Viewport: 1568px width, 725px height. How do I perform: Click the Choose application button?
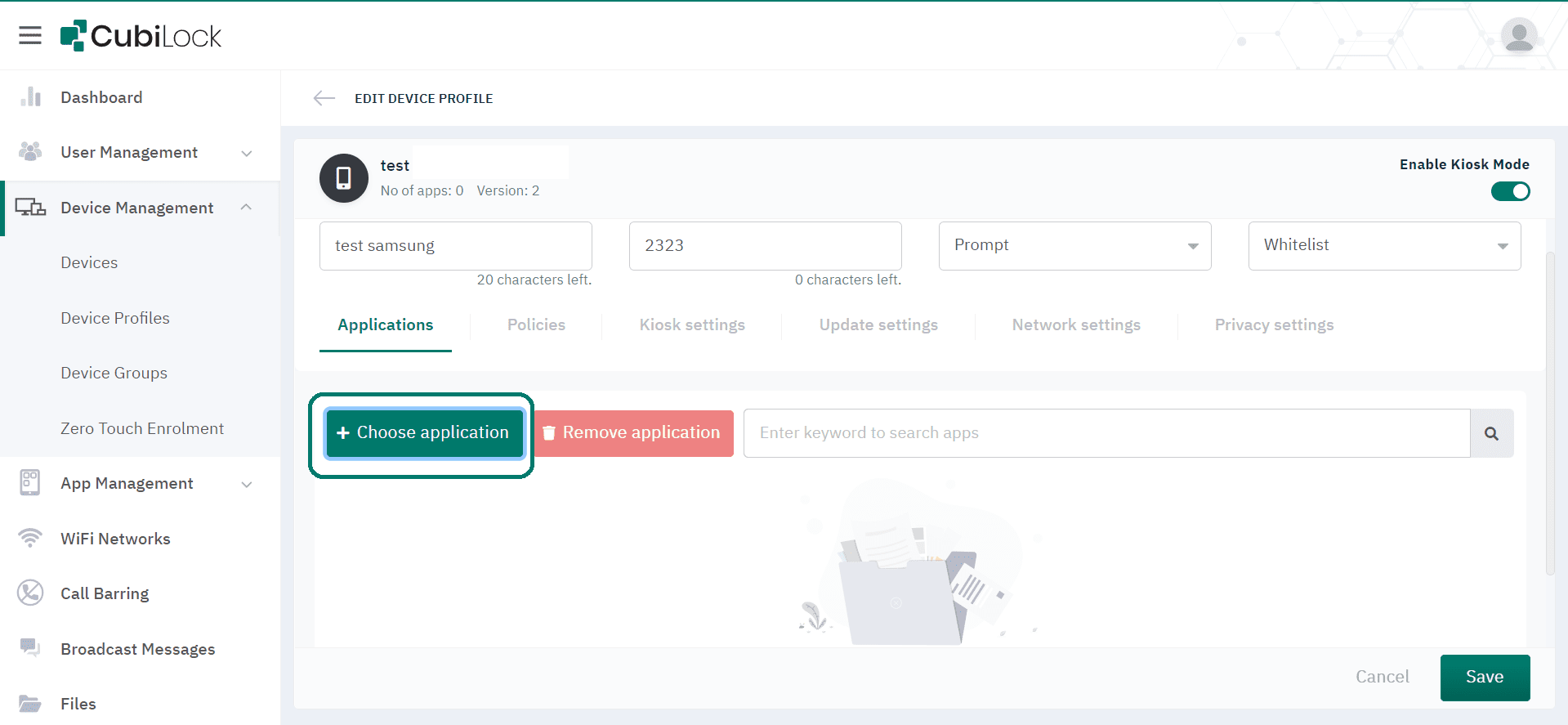[x=424, y=433]
